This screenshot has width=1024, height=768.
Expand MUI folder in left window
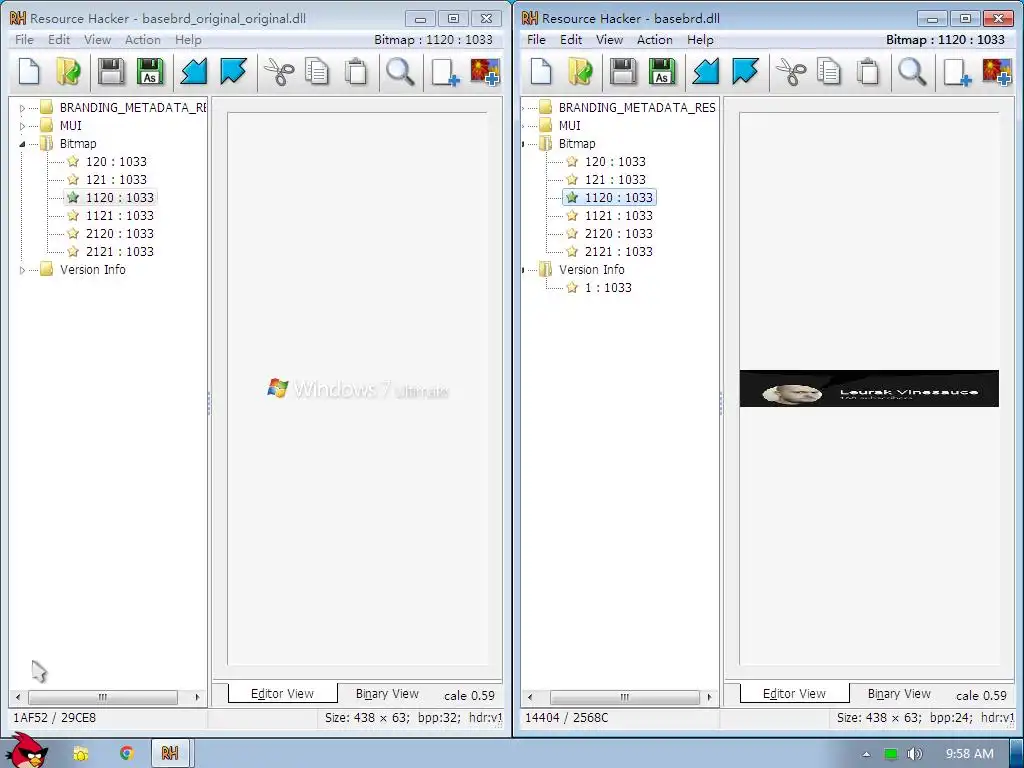click(x=22, y=126)
